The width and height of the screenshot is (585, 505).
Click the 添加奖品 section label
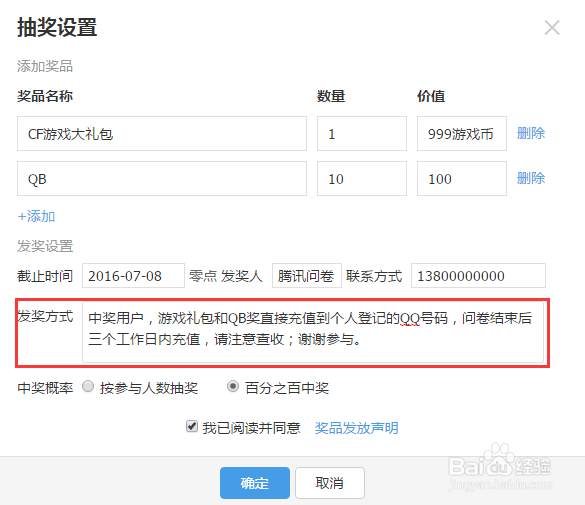click(45, 66)
